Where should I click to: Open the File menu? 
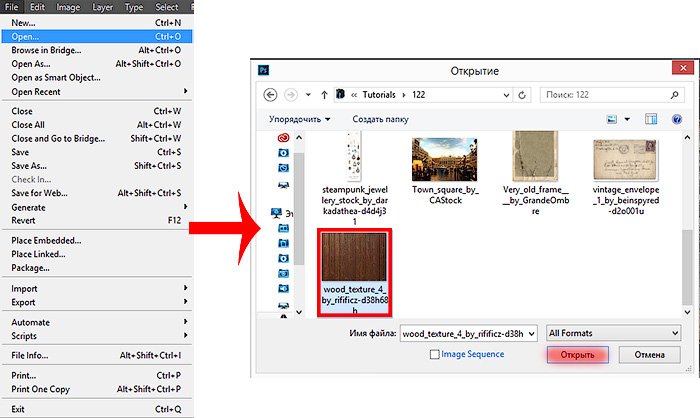[x=11, y=7]
